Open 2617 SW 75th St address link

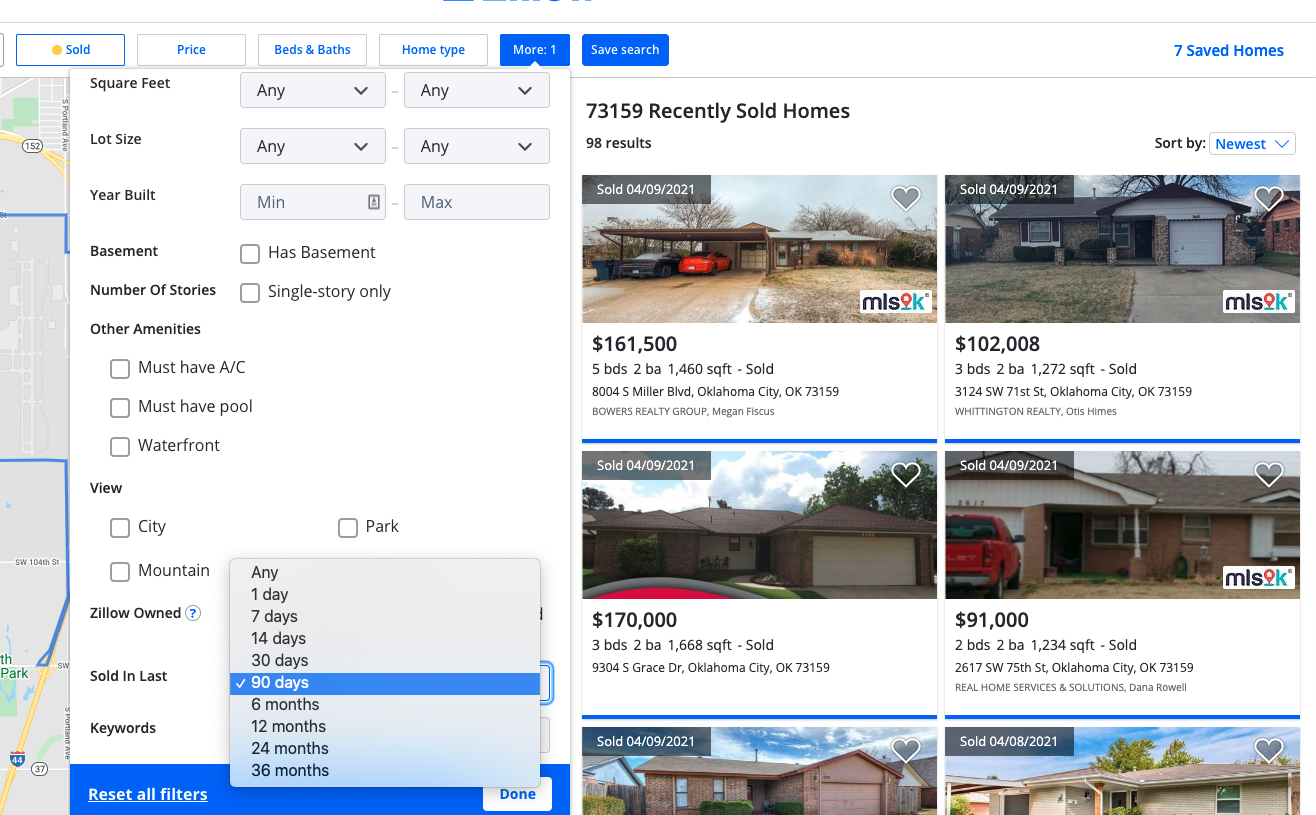1074,668
